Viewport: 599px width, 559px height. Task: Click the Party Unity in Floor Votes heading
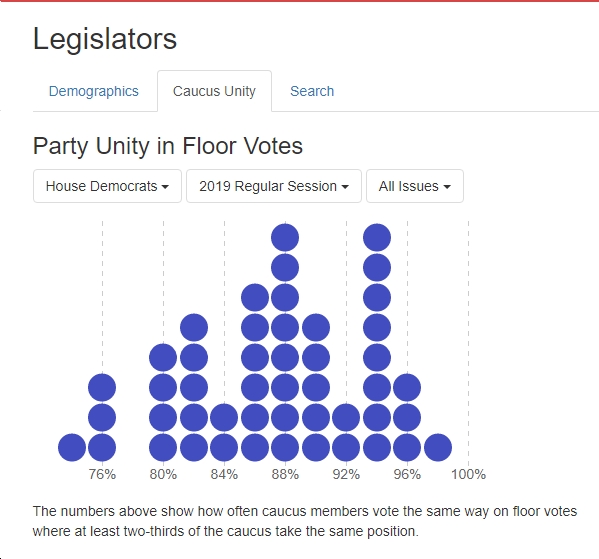point(168,146)
